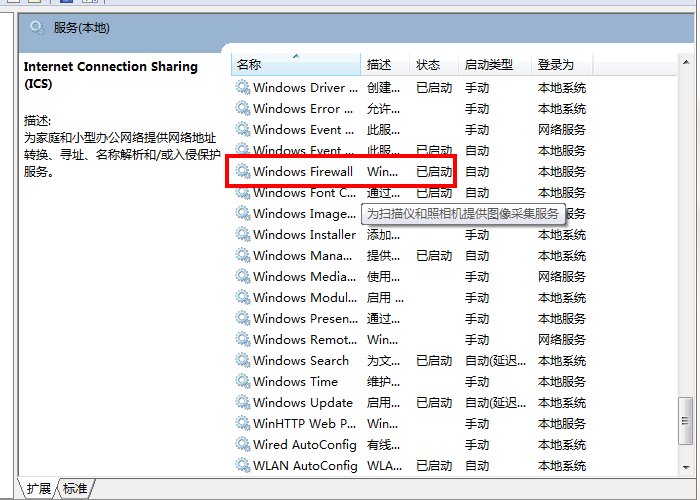
Task: Sort services by the 状态 column header
Action: coord(434,65)
